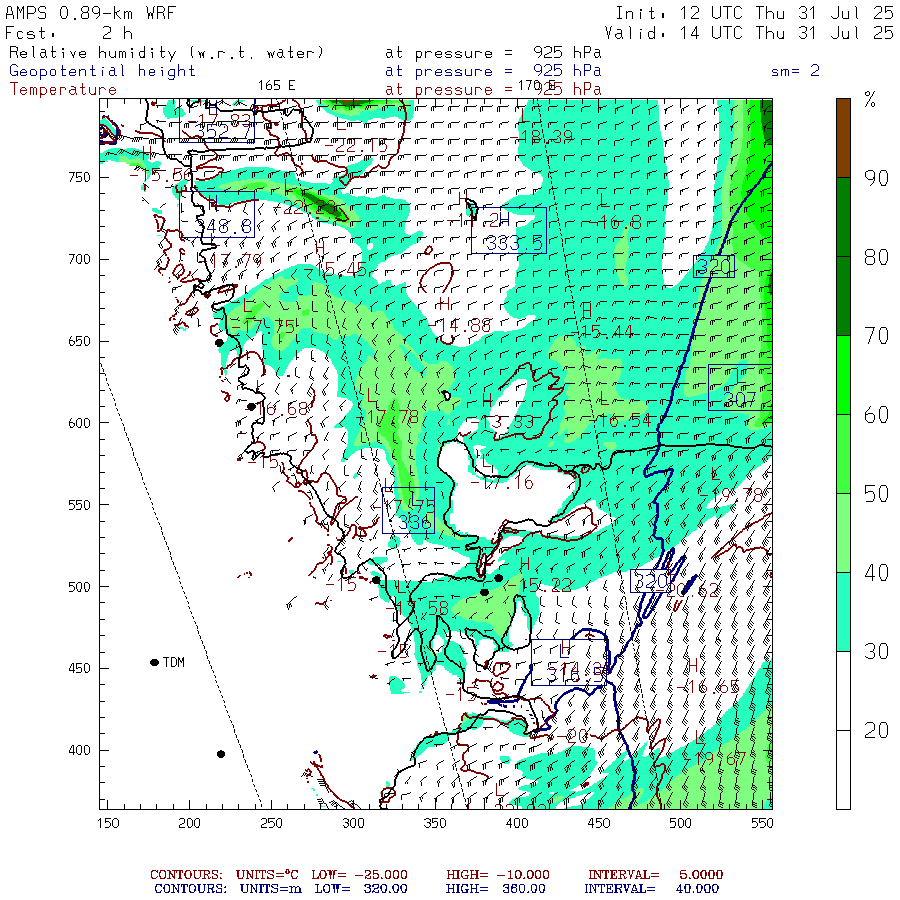Click the x-axis tick label 150
Viewport: 900px width, 900px height.
coord(108,823)
